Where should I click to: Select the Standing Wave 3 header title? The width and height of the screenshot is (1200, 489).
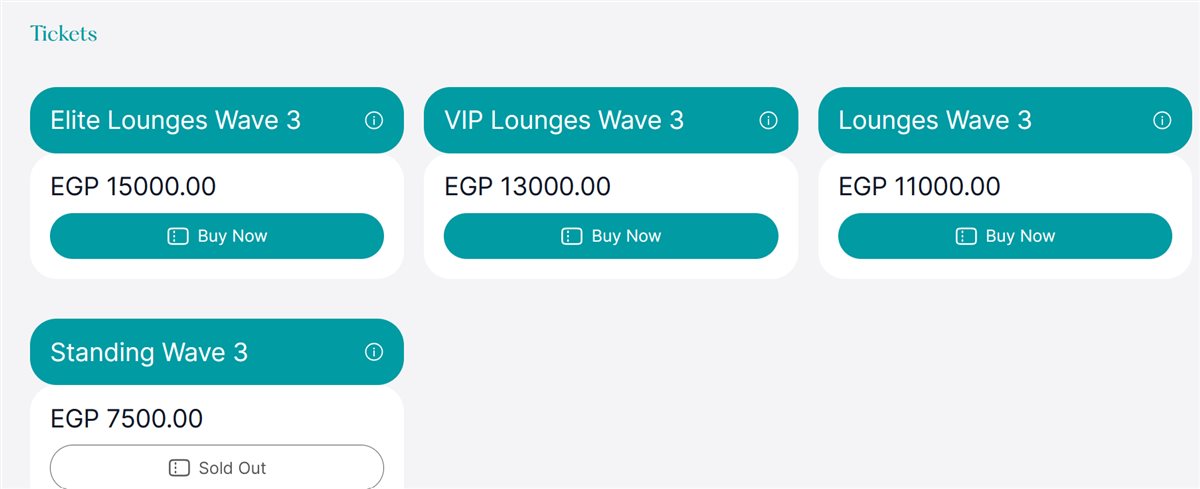pyautogui.click(x=149, y=353)
